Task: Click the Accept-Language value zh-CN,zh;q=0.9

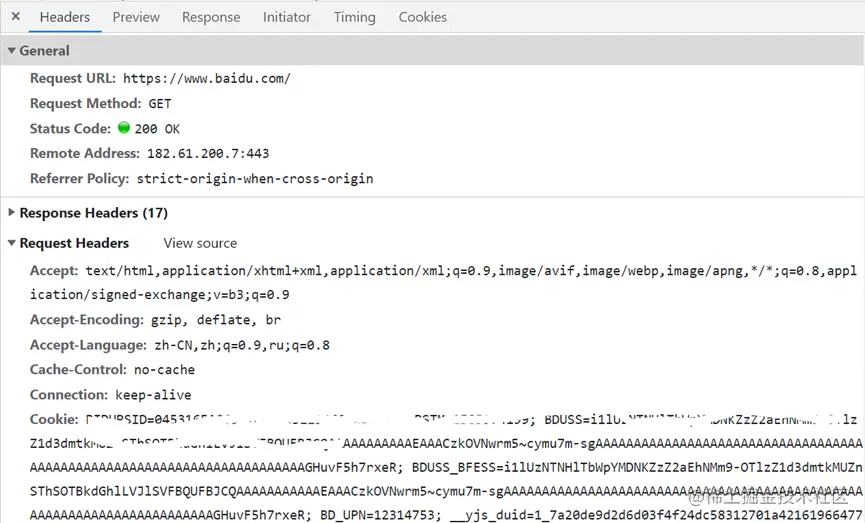Action: (242, 345)
